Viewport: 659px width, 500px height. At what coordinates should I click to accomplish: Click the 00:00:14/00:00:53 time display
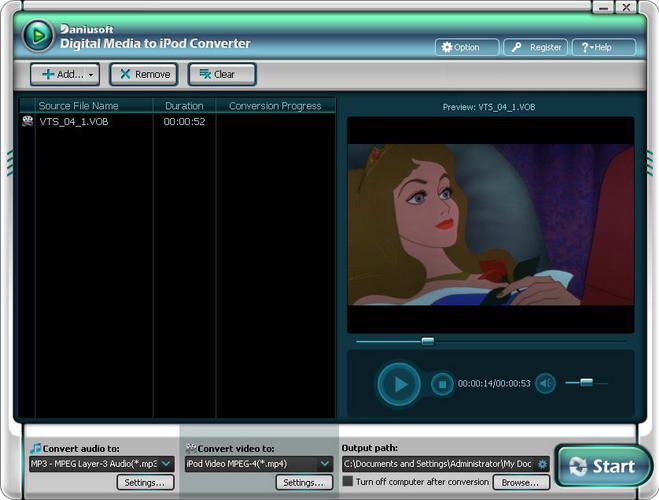click(x=494, y=383)
